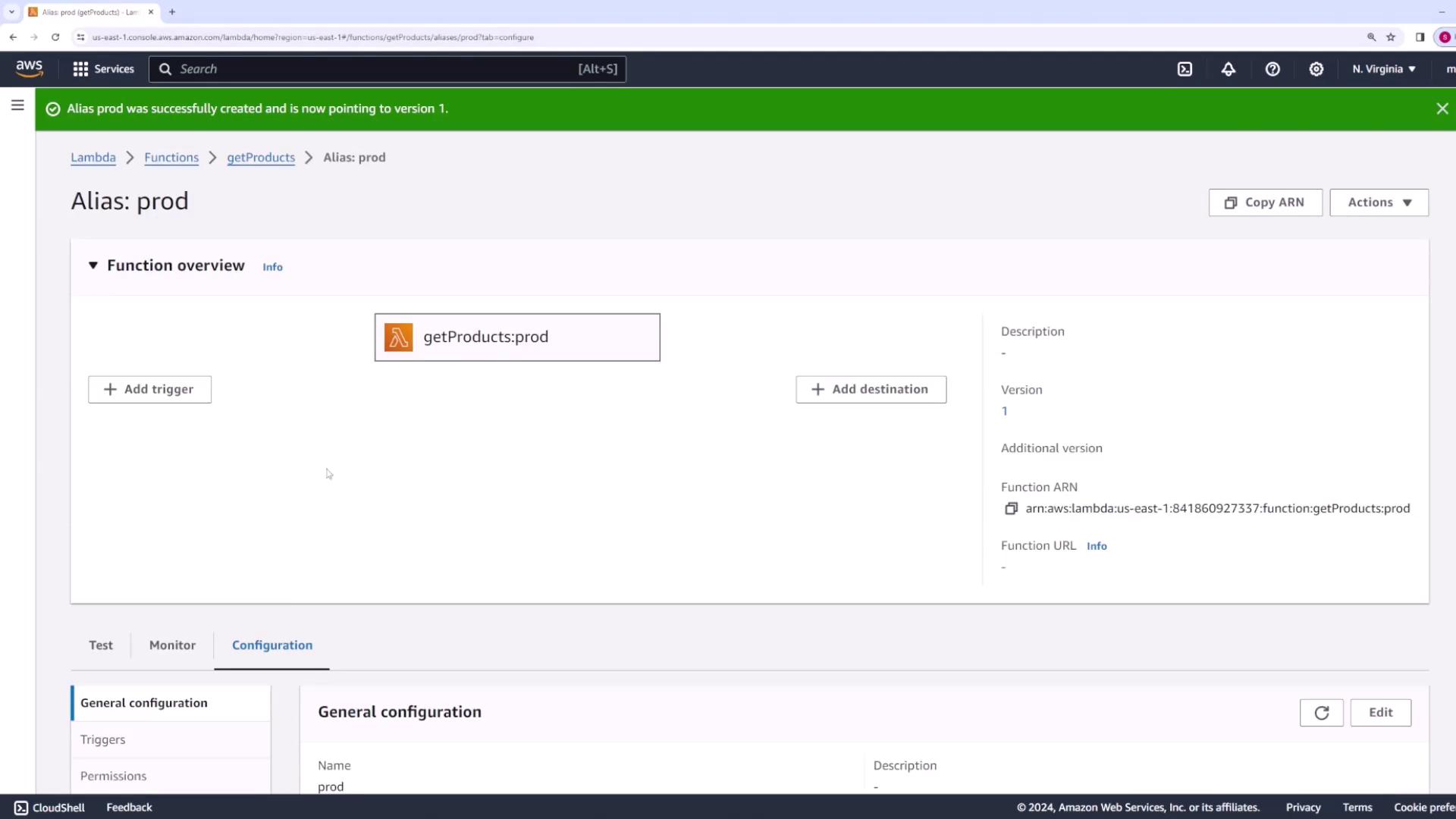
Task: Bookmark the page with the star icon
Action: pyautogui.click(x=1391, y=37)
